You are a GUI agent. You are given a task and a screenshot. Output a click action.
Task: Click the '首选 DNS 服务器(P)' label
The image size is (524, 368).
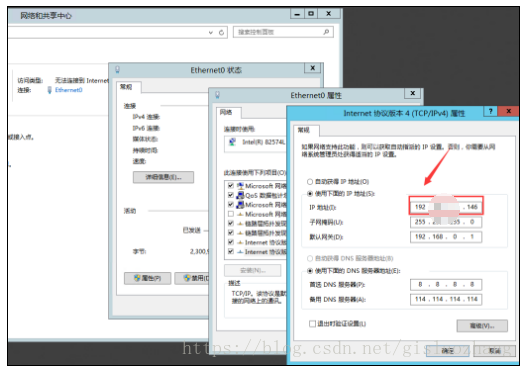(337, 285)
